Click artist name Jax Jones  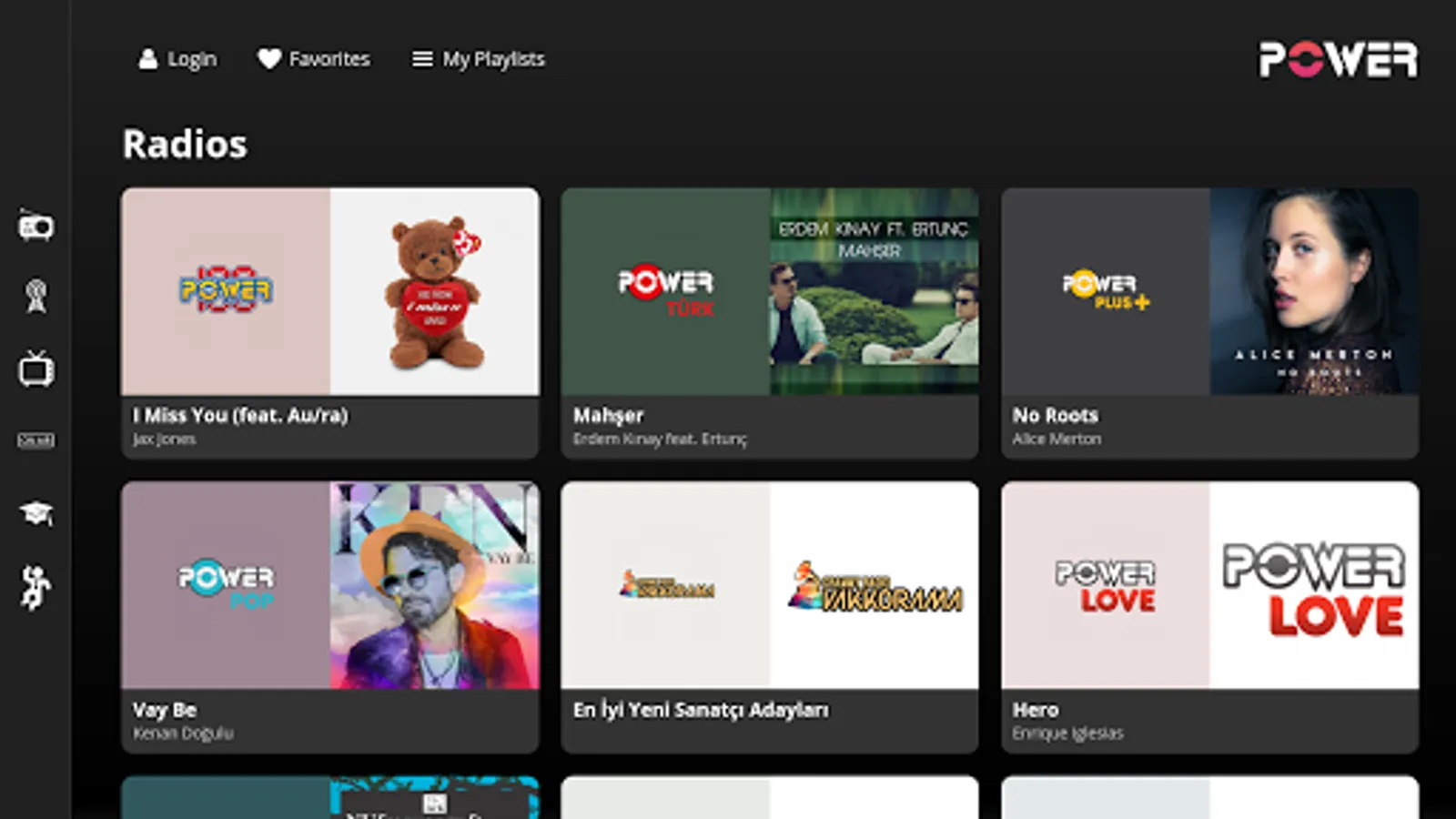[x=164, y=440]
